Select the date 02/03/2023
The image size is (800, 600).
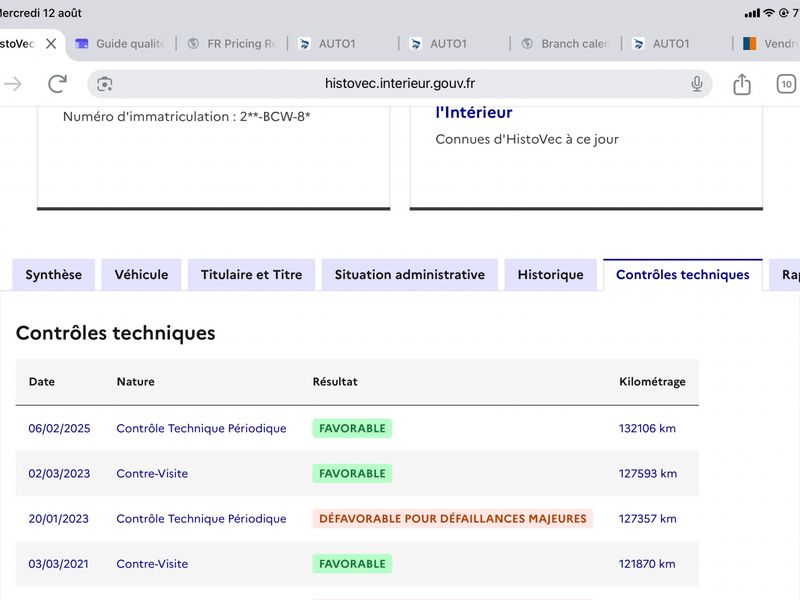[59, 473]
